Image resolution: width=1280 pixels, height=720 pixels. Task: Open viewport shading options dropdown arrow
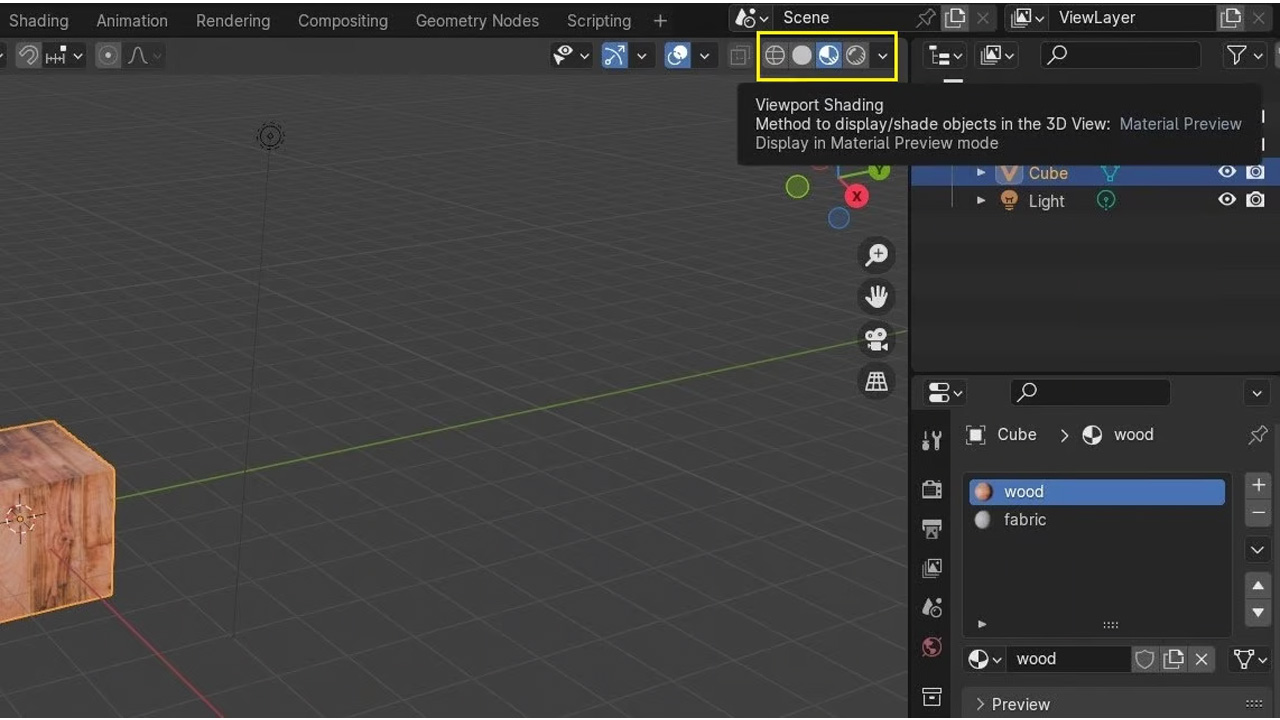tap(883, 56)
